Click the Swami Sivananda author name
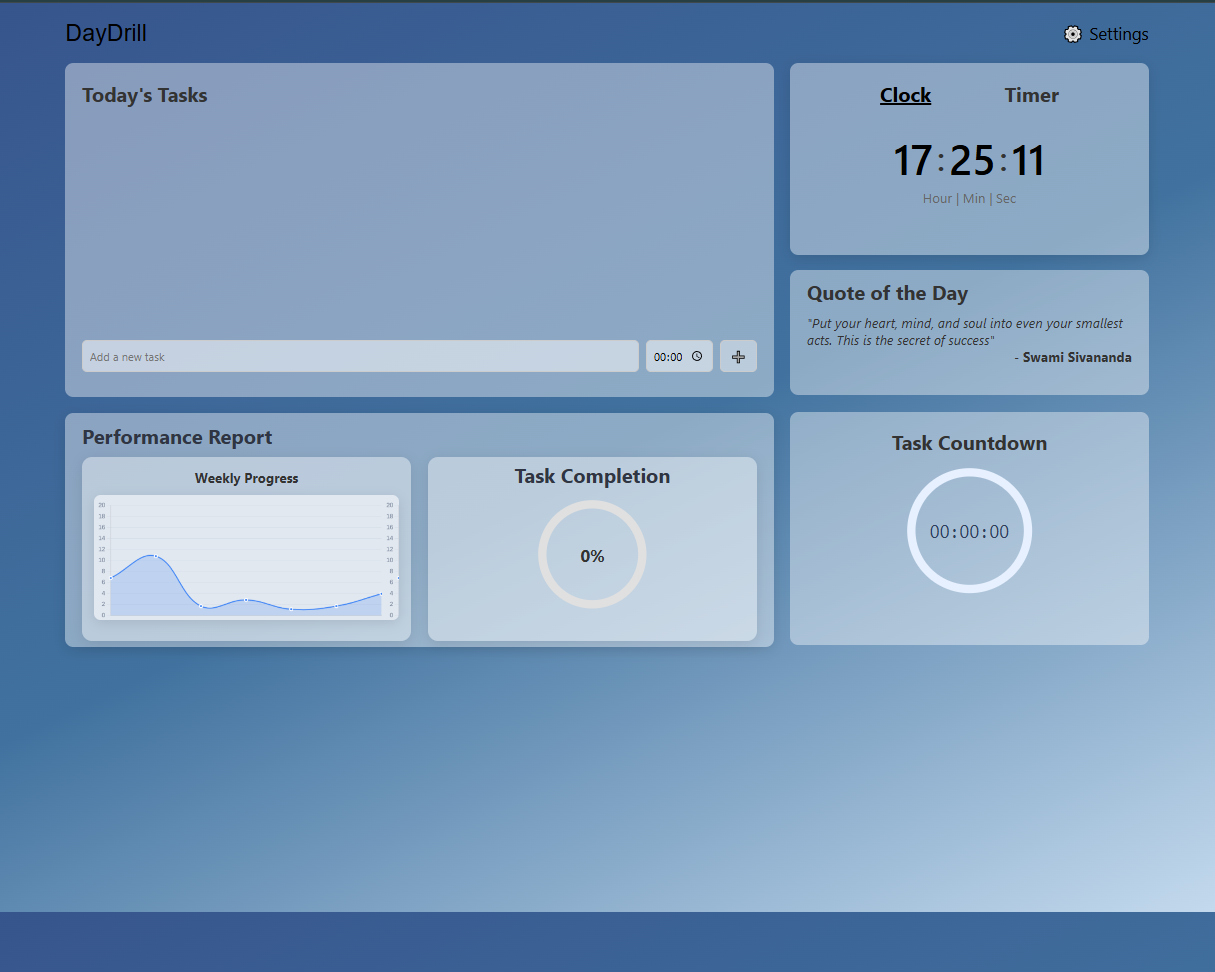This screenshot has width=1215, height=972. point(1077,357)
